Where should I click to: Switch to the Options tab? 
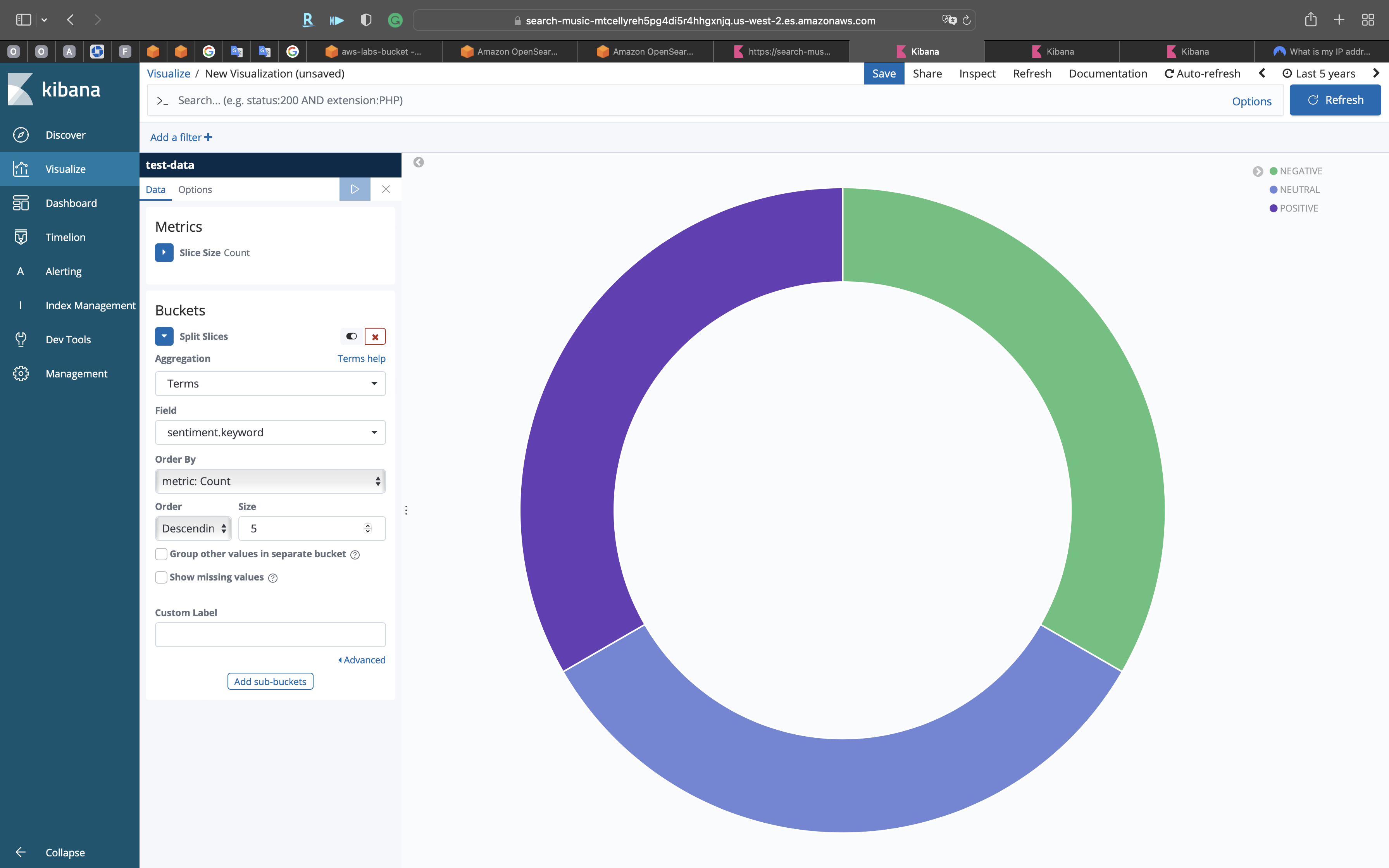tap(195, 189)
